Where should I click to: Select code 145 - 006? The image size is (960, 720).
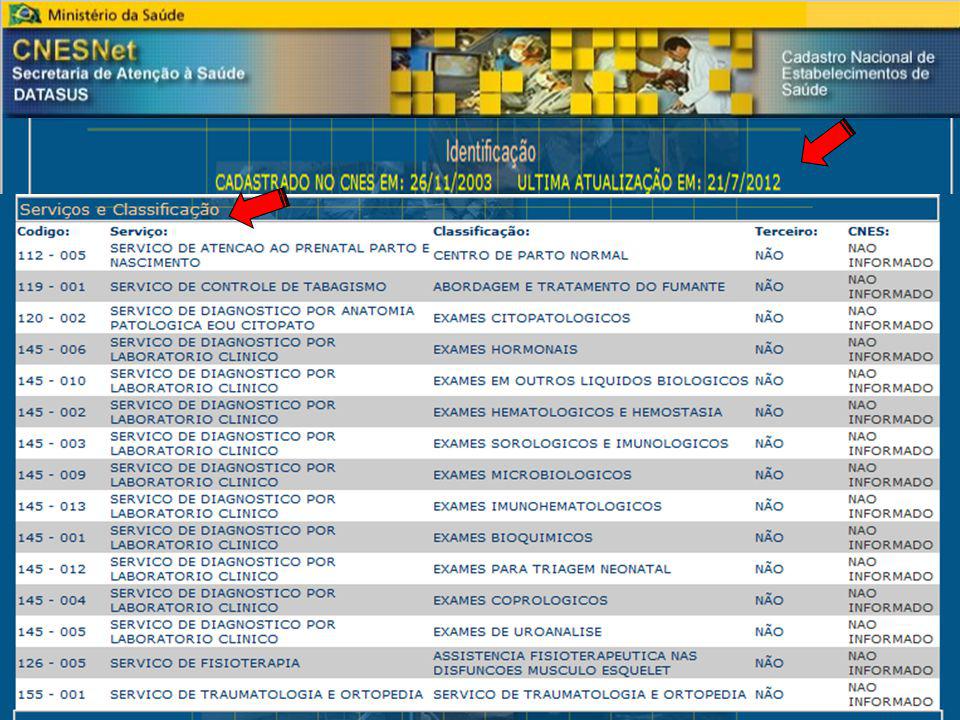51,349
